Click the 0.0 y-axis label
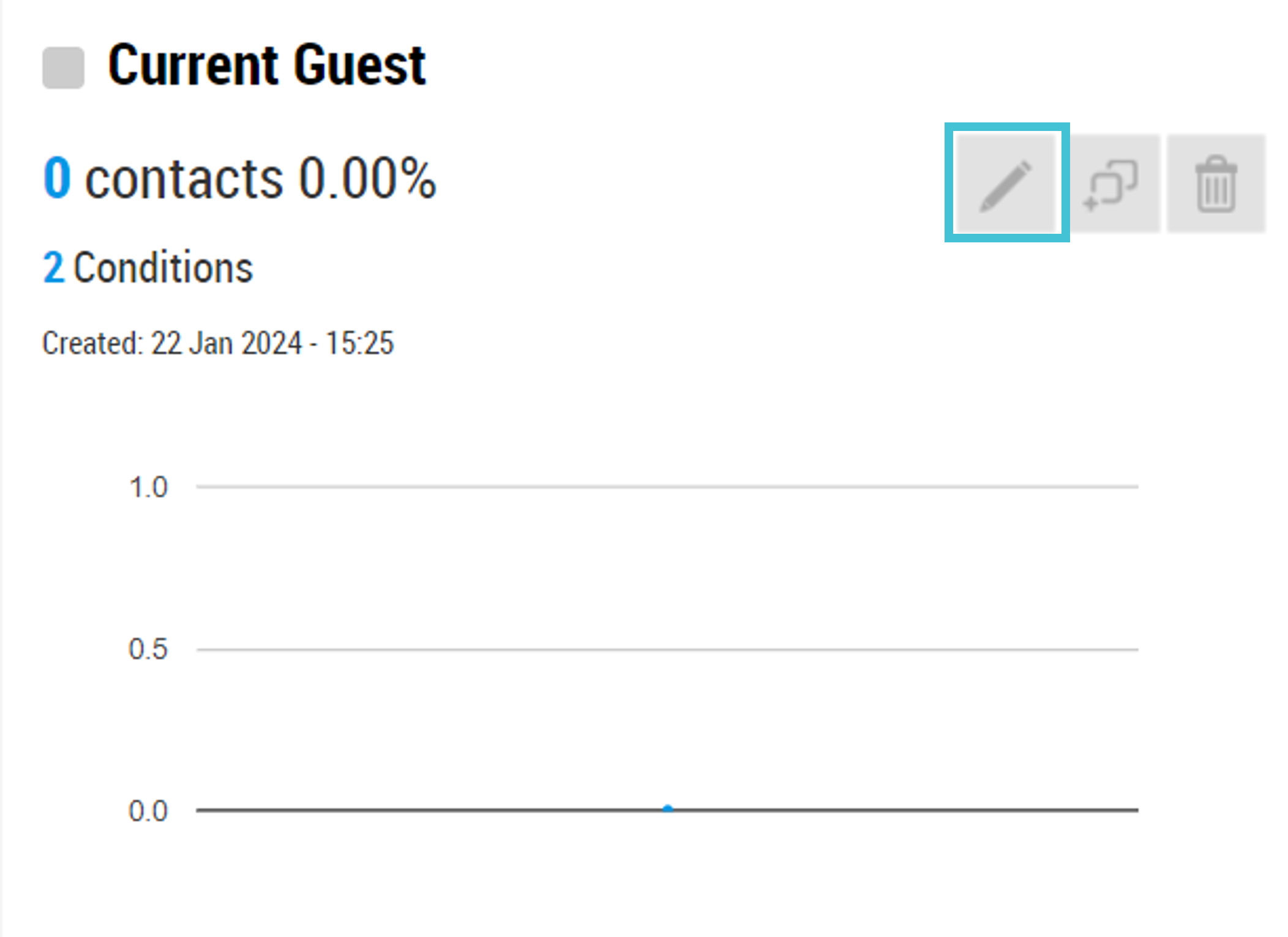 (x=148, y=811)
